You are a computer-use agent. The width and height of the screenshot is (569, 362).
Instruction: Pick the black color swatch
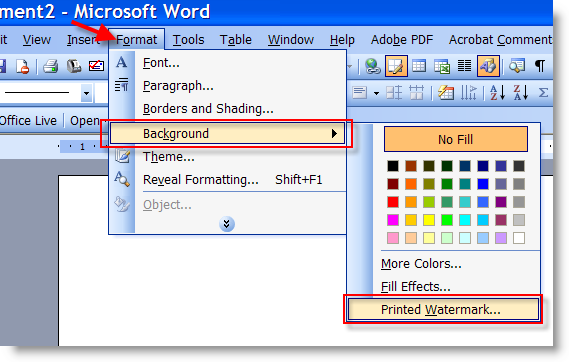(x=393, y=166)
